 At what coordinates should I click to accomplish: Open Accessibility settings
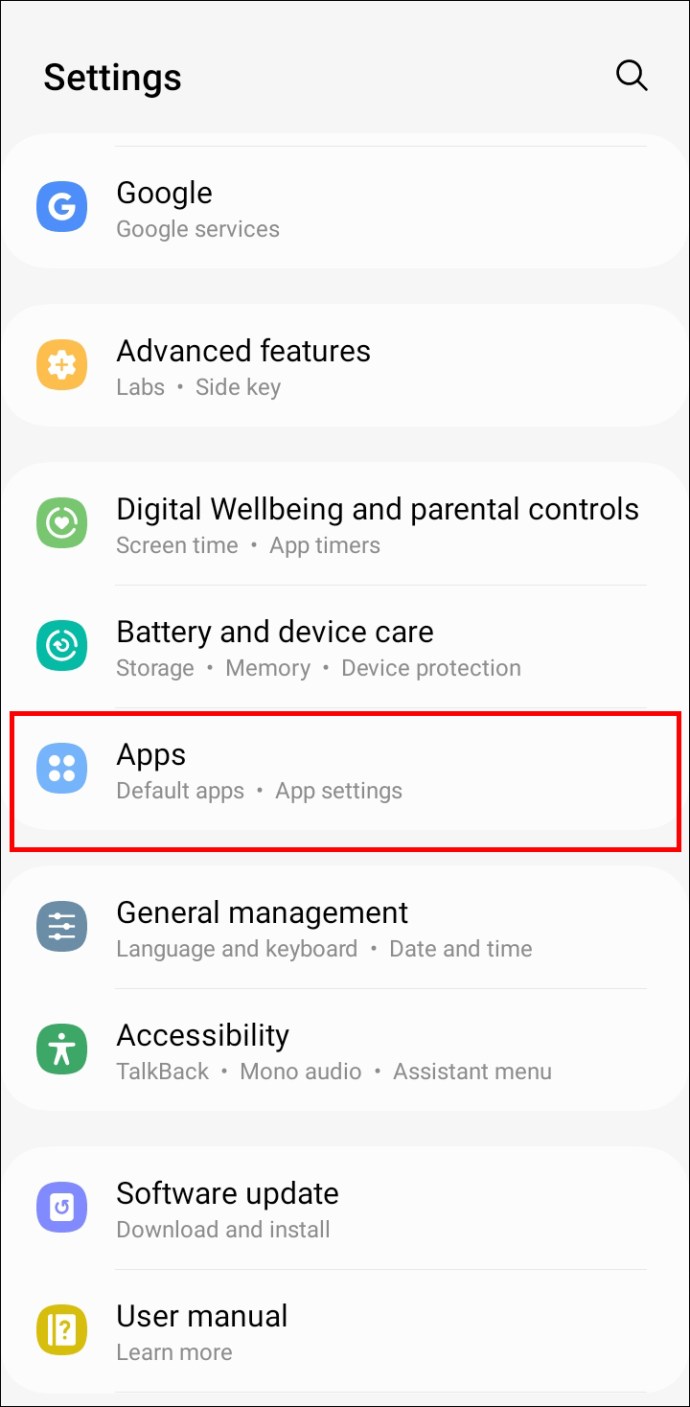tap(345, 1050)
